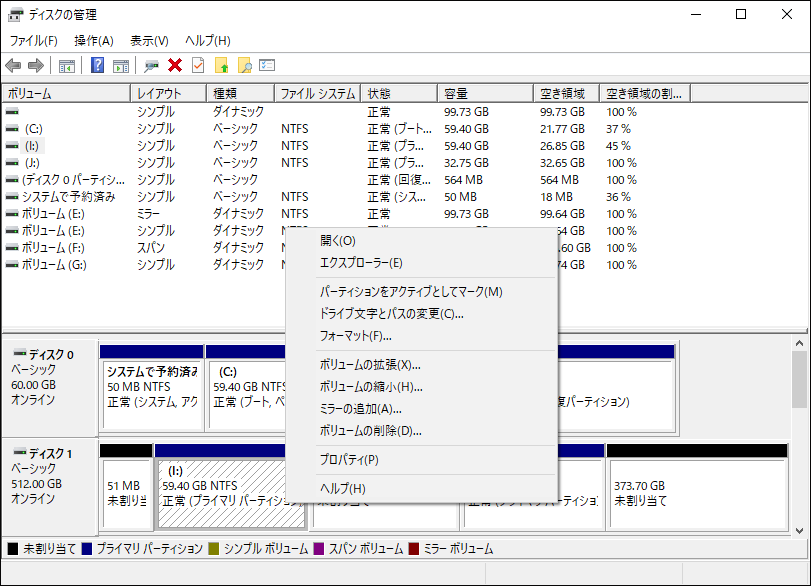Click the show/hide console tree icon

pos(67,66)
